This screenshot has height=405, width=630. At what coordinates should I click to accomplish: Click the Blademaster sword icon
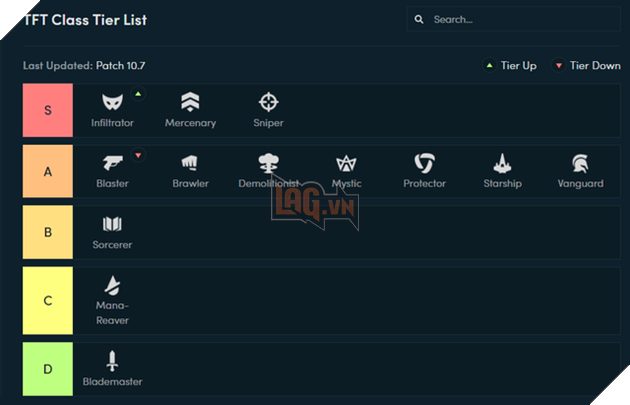click(x=112, y=360)
